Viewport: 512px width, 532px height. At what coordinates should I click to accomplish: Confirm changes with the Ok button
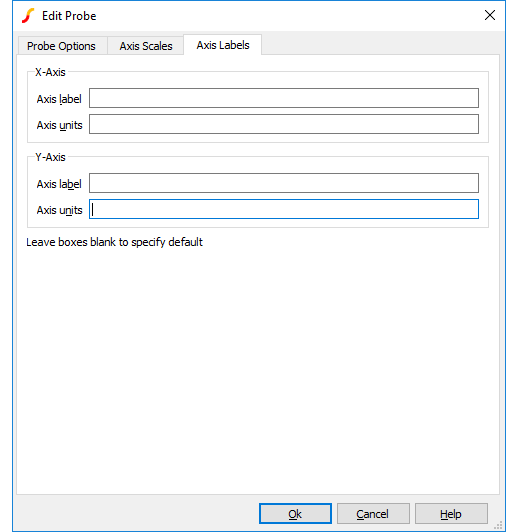click(295, 514)
